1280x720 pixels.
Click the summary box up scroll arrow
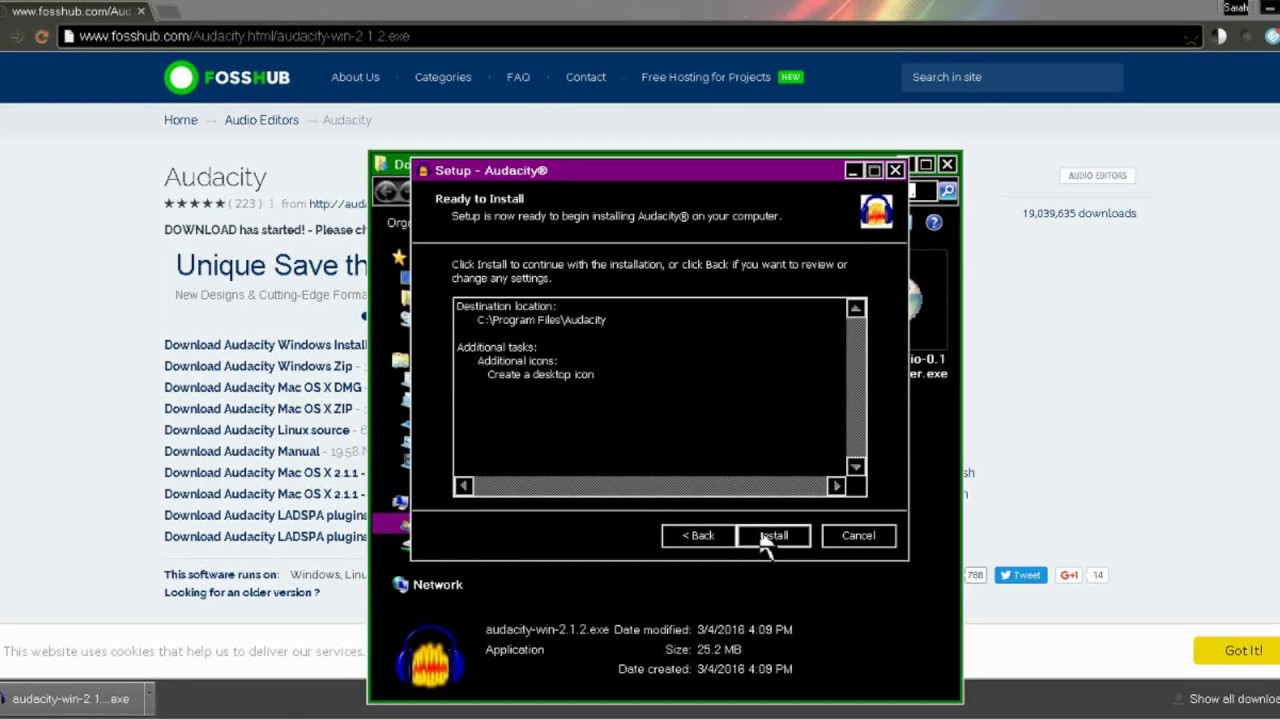856,308
